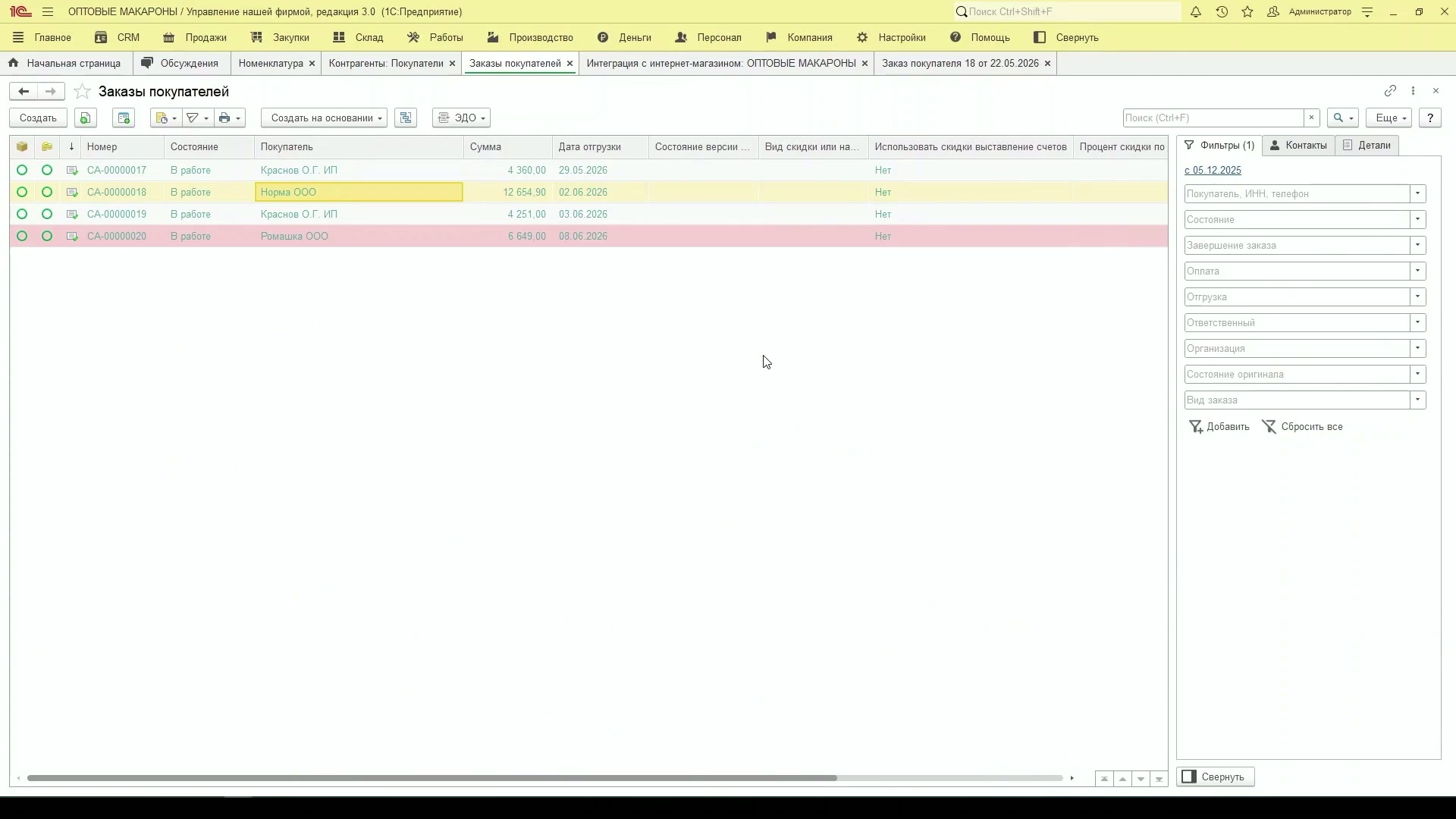Screen dimensions: 1456x819
Task: Go back with the left arrow
Action: click(x=24, y=92)
